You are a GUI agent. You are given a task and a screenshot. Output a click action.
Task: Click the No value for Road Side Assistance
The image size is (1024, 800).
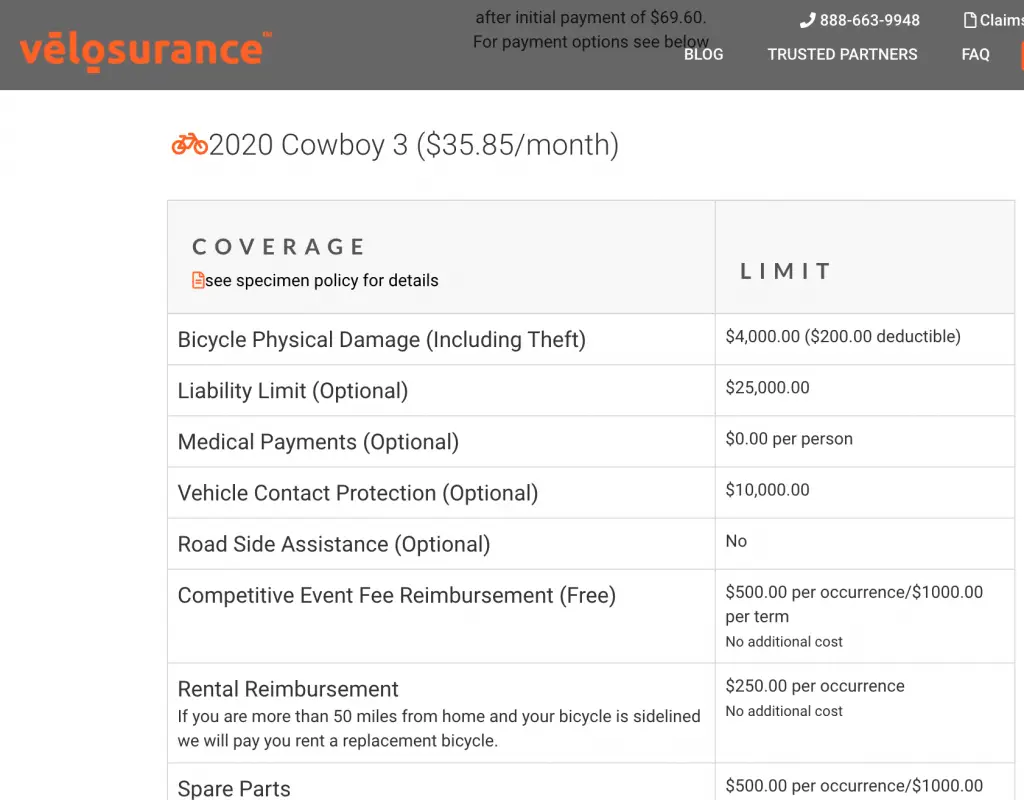pos(736,541)
